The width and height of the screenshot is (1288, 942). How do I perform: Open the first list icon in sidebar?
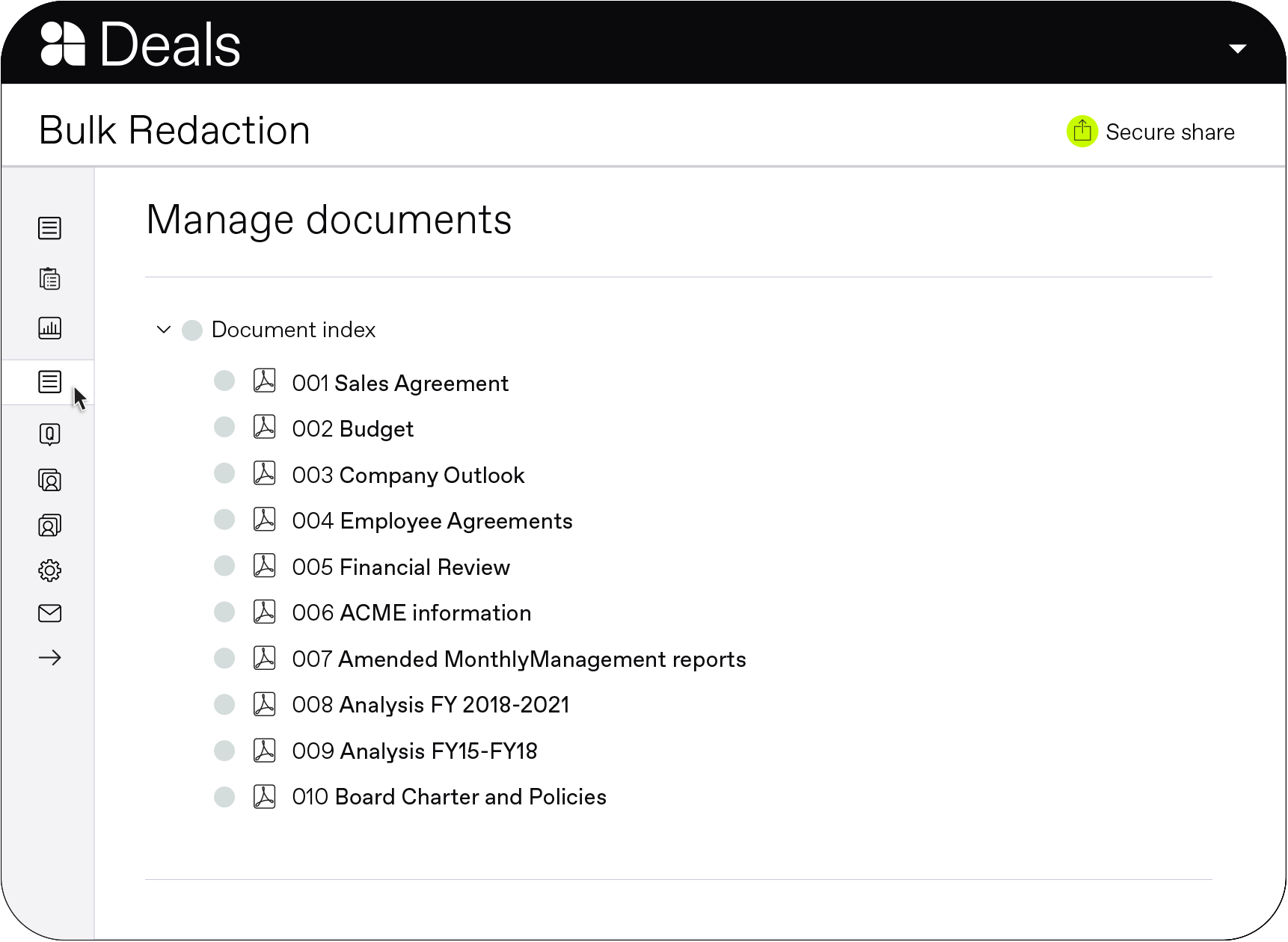49,228
